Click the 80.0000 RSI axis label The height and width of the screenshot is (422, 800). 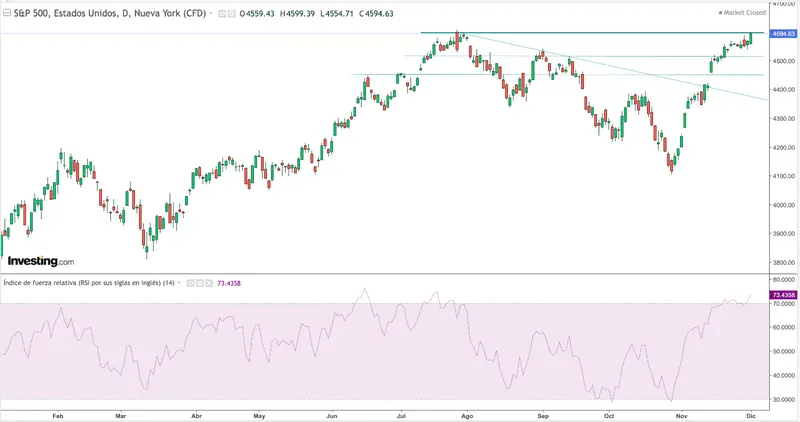click(x=784, y=280)
